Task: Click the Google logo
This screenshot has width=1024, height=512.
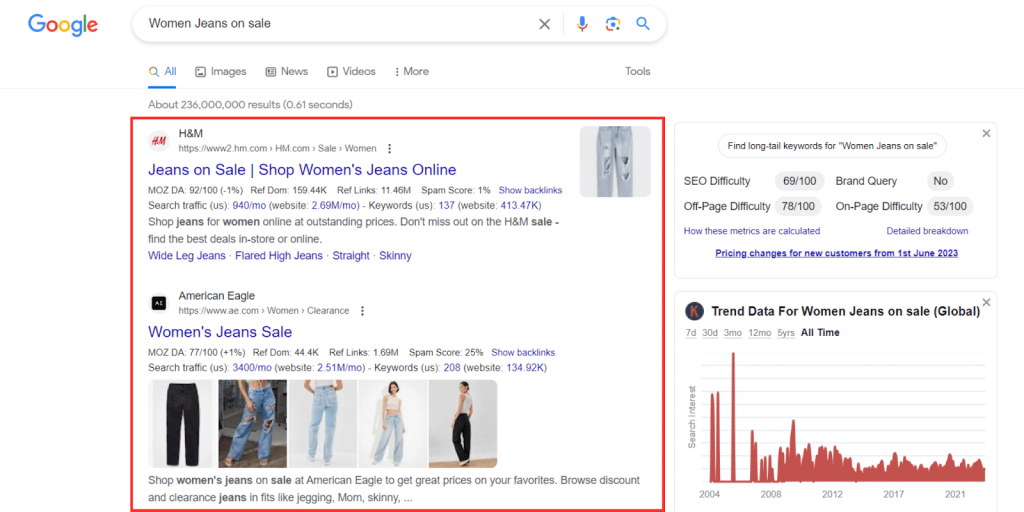Action: [63, 24]
